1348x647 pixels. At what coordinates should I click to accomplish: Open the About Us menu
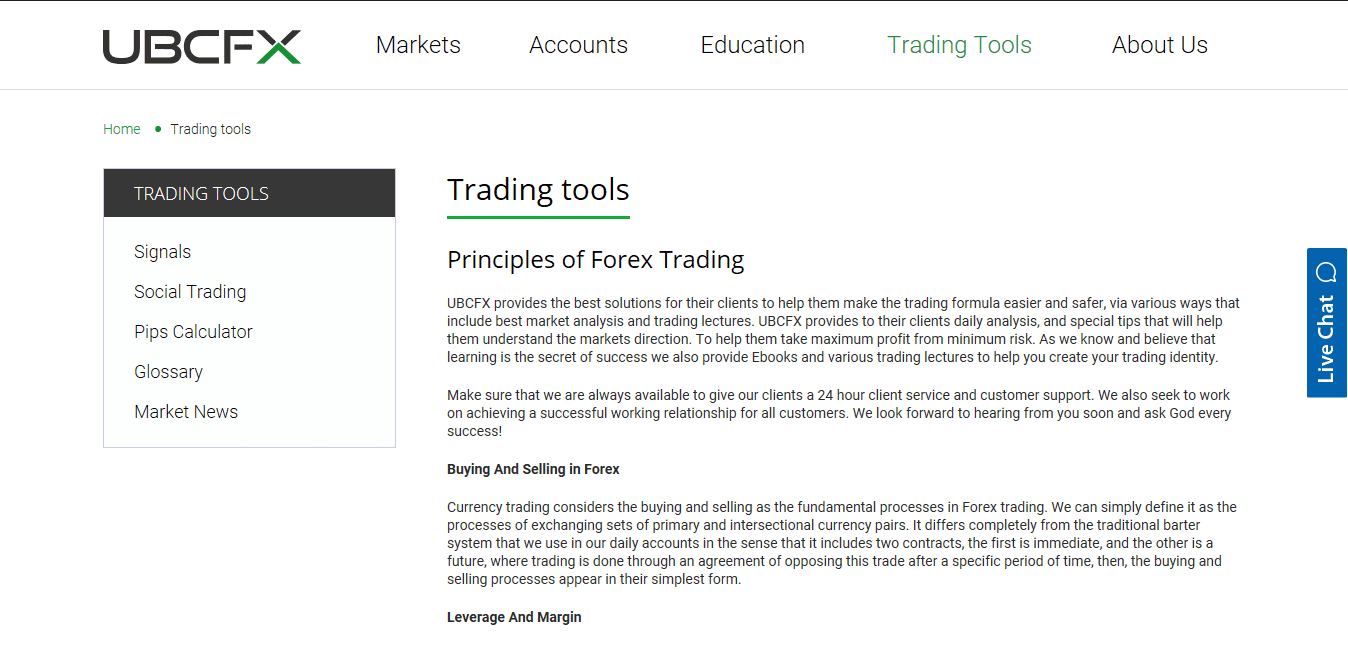[x=1159, y=45]
